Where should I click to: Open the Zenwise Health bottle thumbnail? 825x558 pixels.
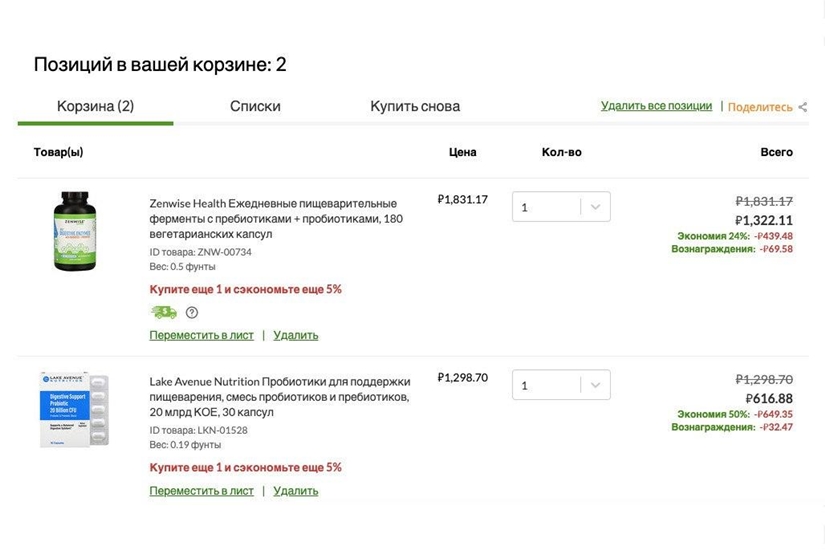74,231
